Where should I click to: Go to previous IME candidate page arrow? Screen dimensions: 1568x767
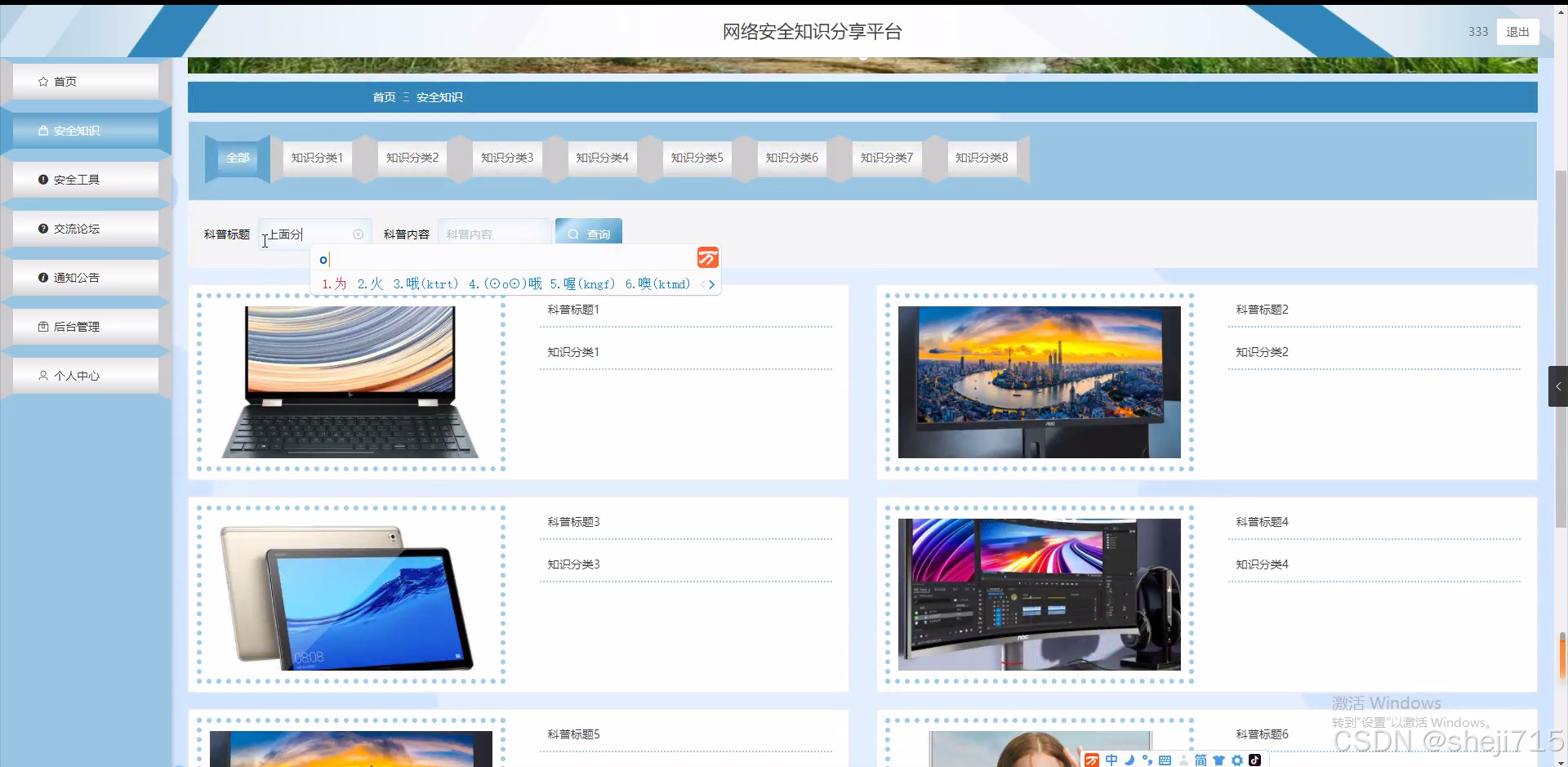(x=702, y=284)
